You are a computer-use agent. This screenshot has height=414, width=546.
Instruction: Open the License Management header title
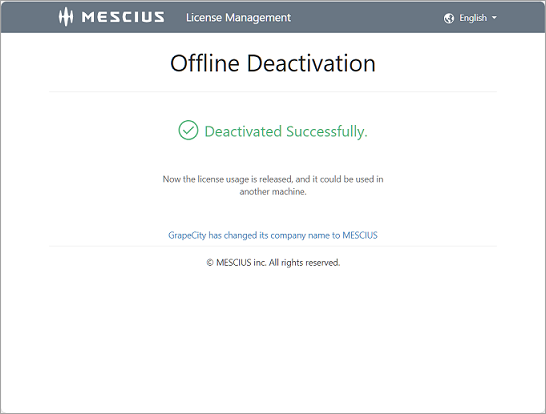pyautogui.click(x=238, y=17)
